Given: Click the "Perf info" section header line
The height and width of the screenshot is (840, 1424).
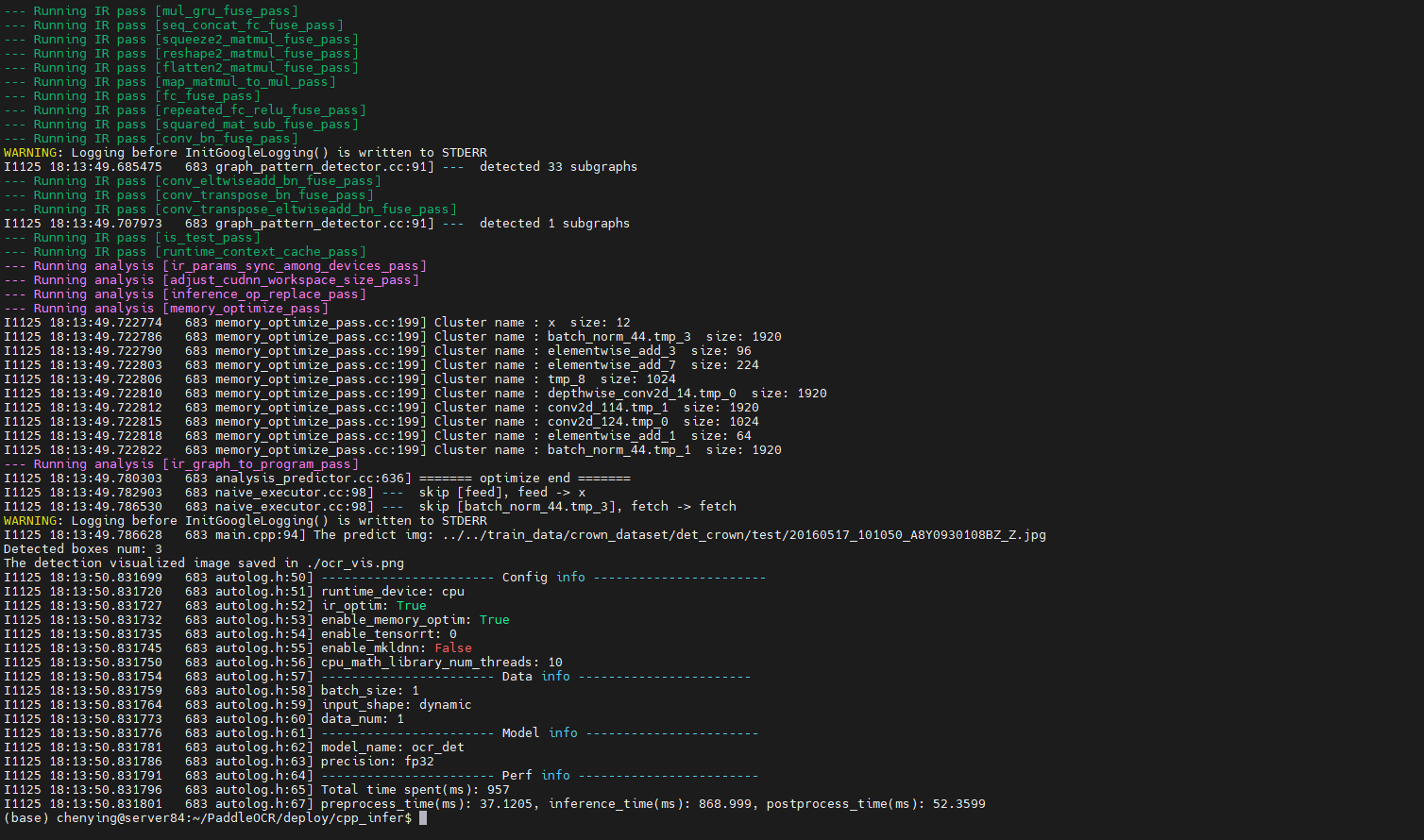Looking at the screenshot, I should 540,776.
